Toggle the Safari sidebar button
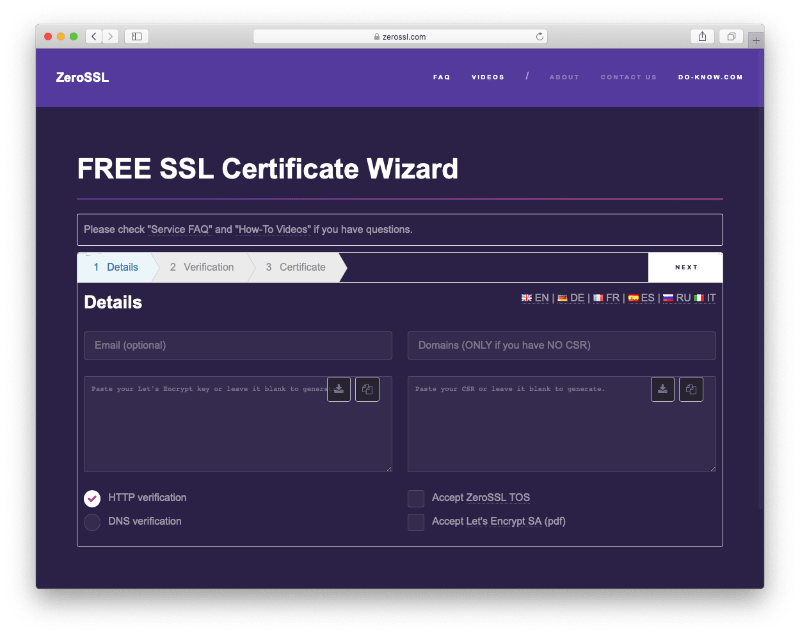800x636 pixels. tap(137, 36)
